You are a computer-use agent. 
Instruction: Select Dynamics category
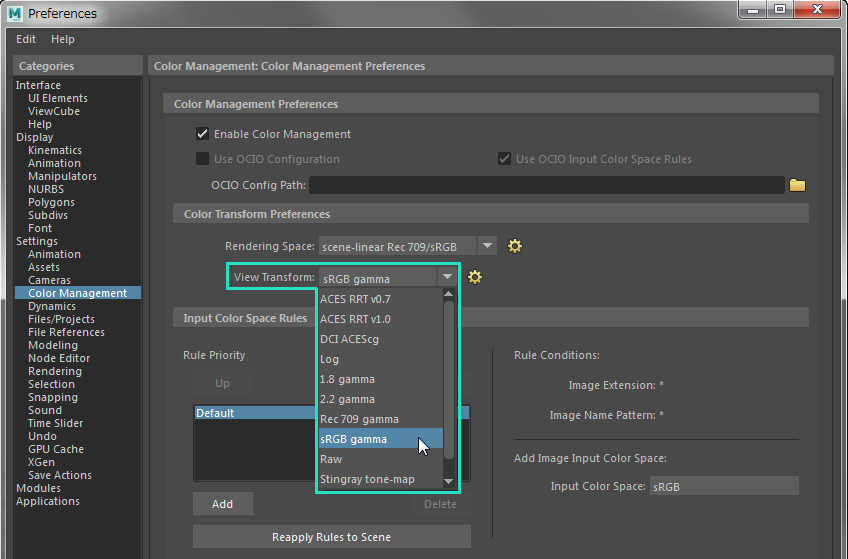coord(52,305)
